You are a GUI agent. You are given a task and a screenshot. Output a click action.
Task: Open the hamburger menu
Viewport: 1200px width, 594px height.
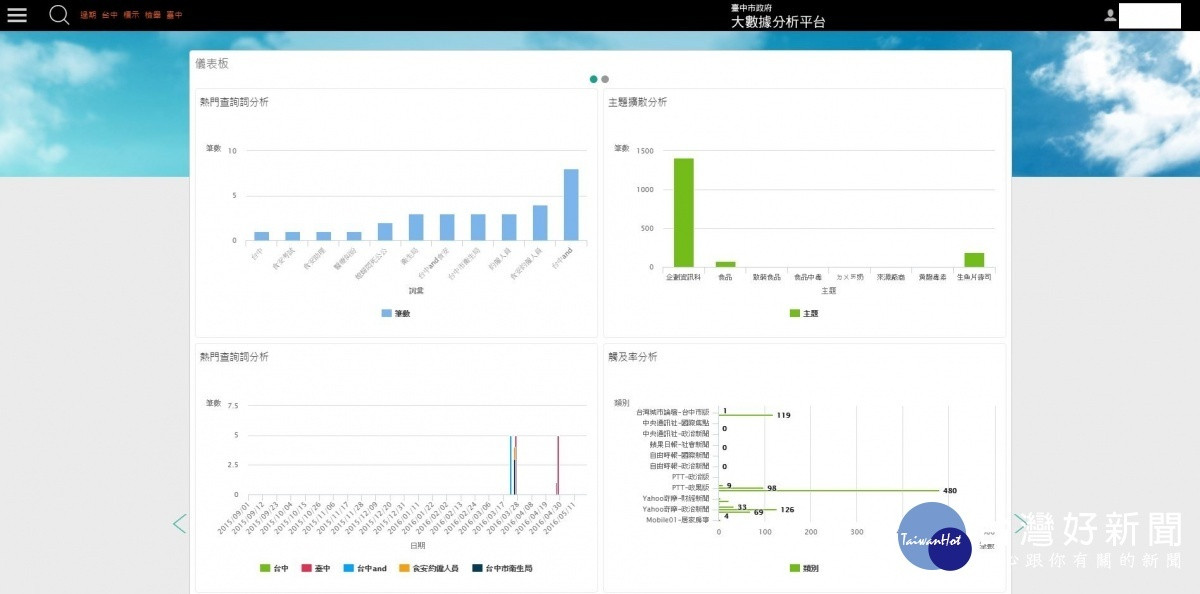(x=17, y=15)
